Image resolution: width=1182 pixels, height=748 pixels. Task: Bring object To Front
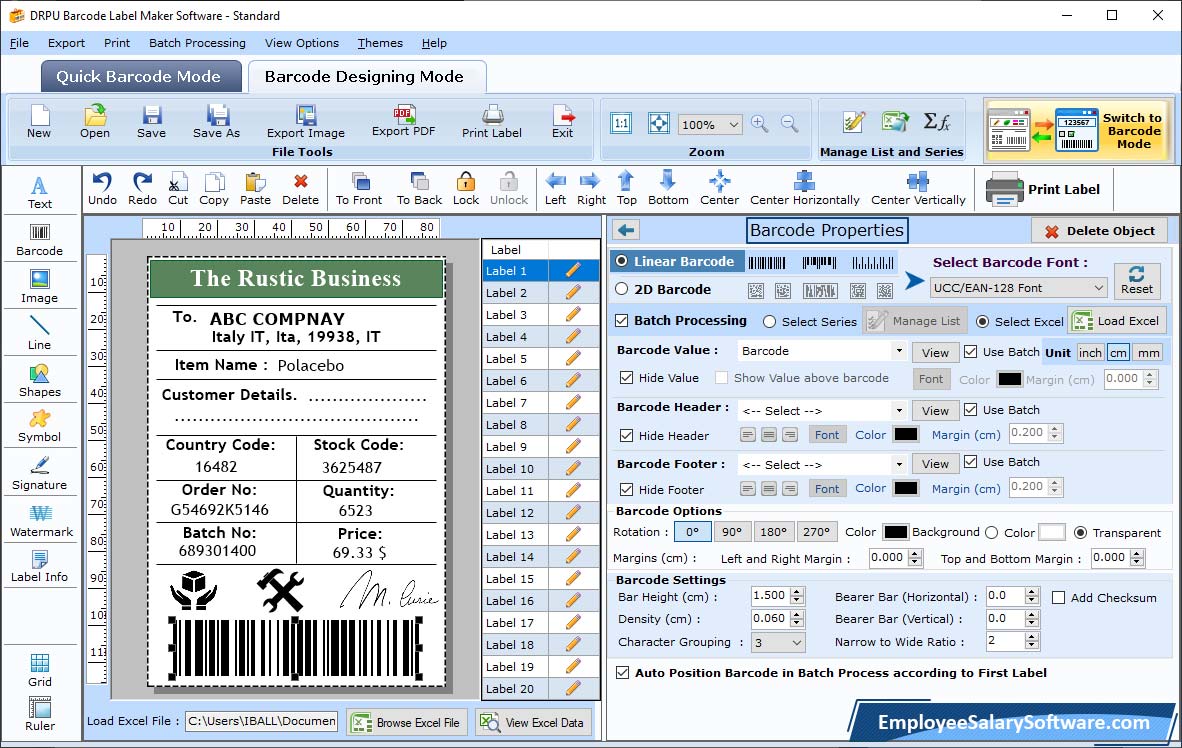359,189
